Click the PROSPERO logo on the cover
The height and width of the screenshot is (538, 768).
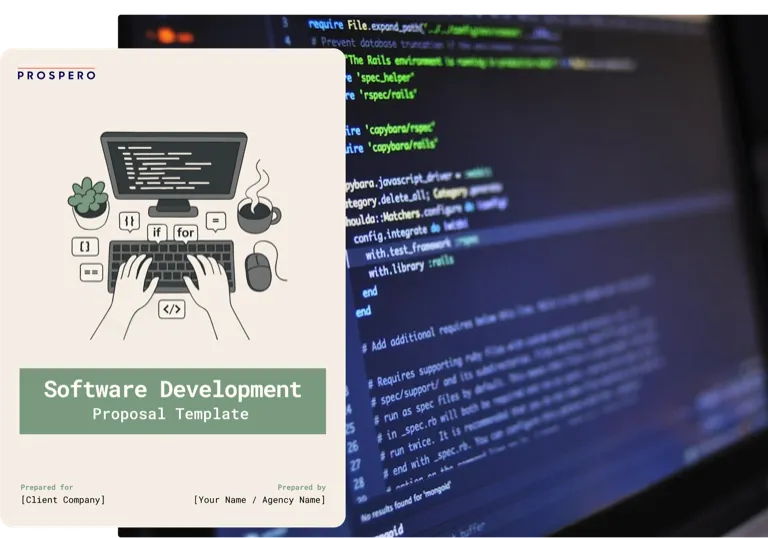click(x=56, y=73)
